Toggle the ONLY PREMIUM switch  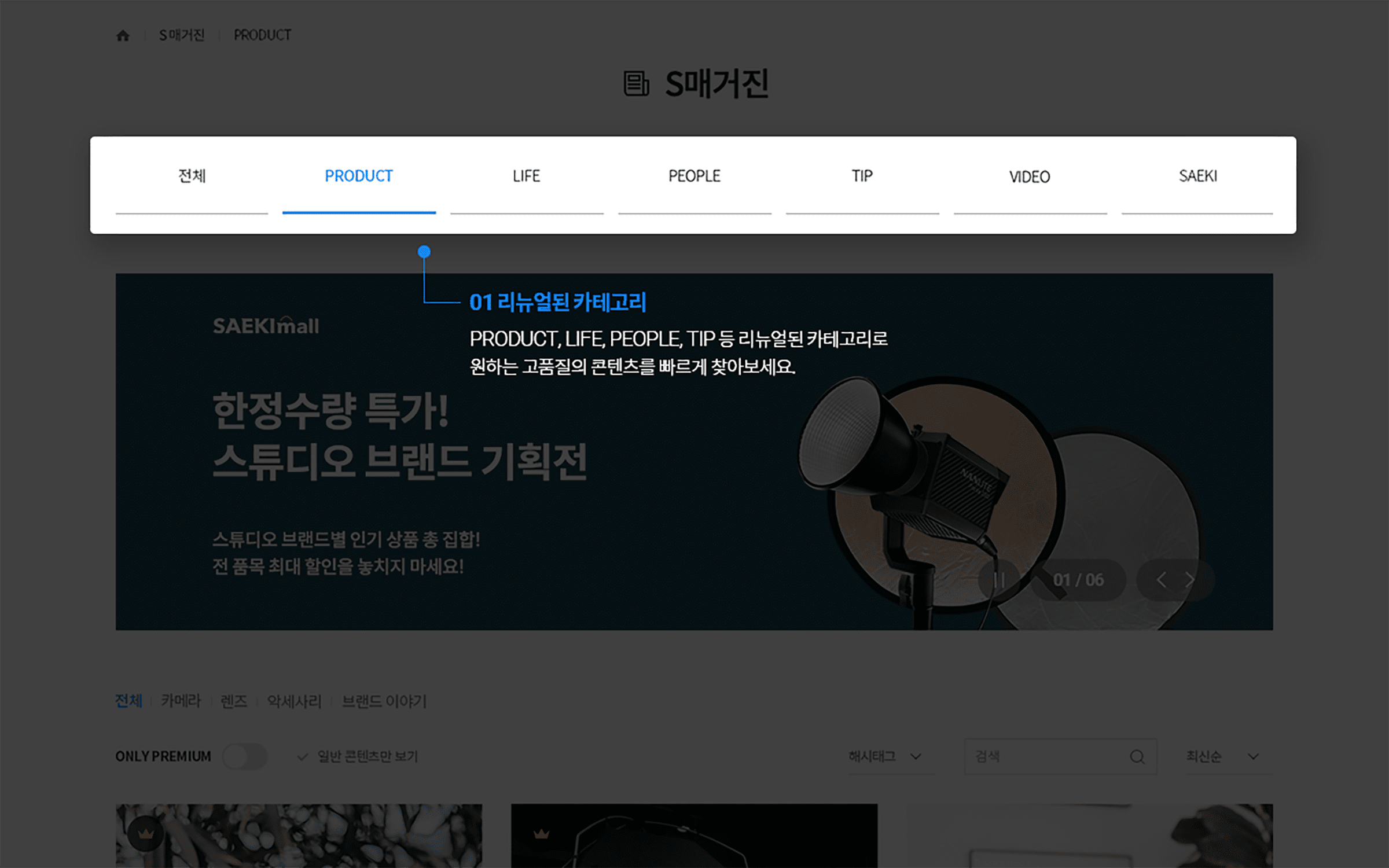click(245, 757)
